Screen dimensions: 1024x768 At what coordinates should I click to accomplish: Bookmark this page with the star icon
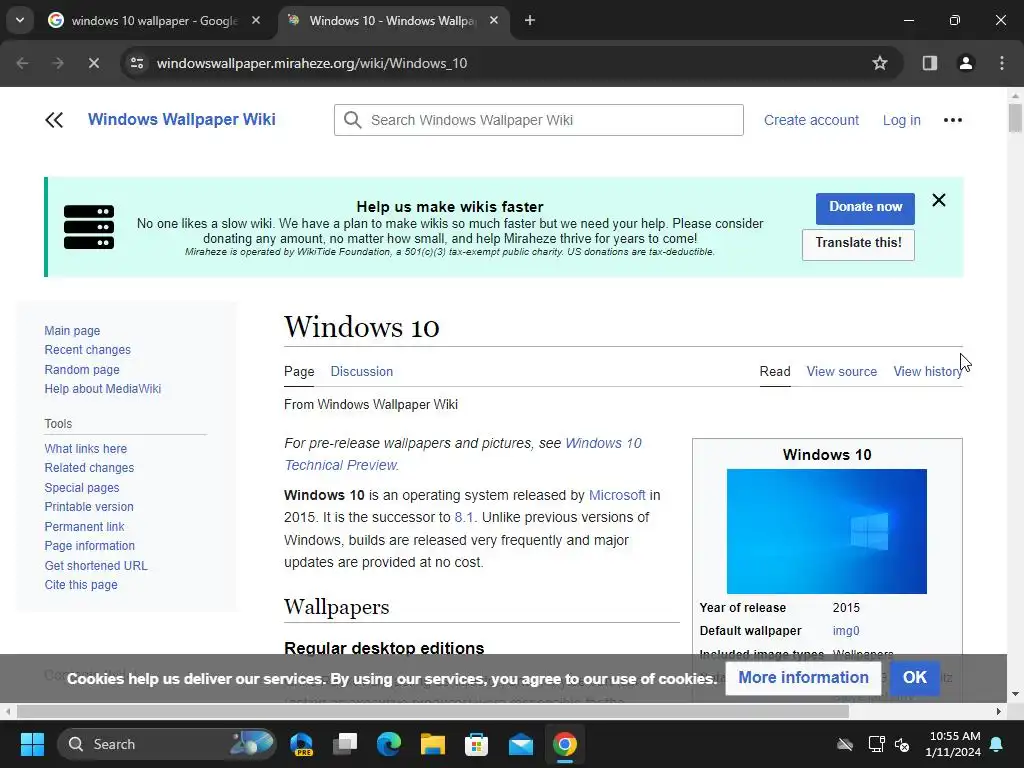click(880, 63)
